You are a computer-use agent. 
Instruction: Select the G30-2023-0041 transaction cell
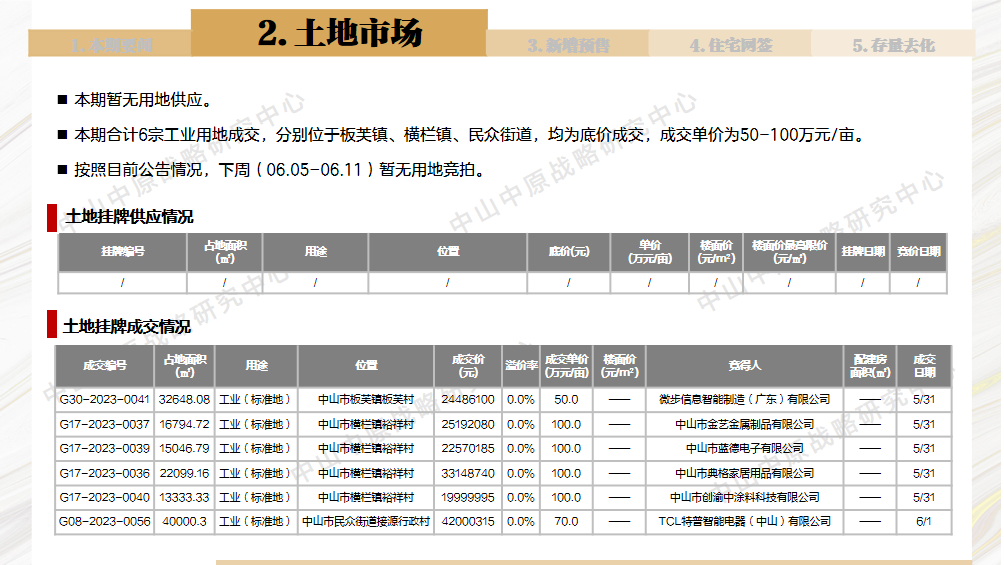pos(105,399)
